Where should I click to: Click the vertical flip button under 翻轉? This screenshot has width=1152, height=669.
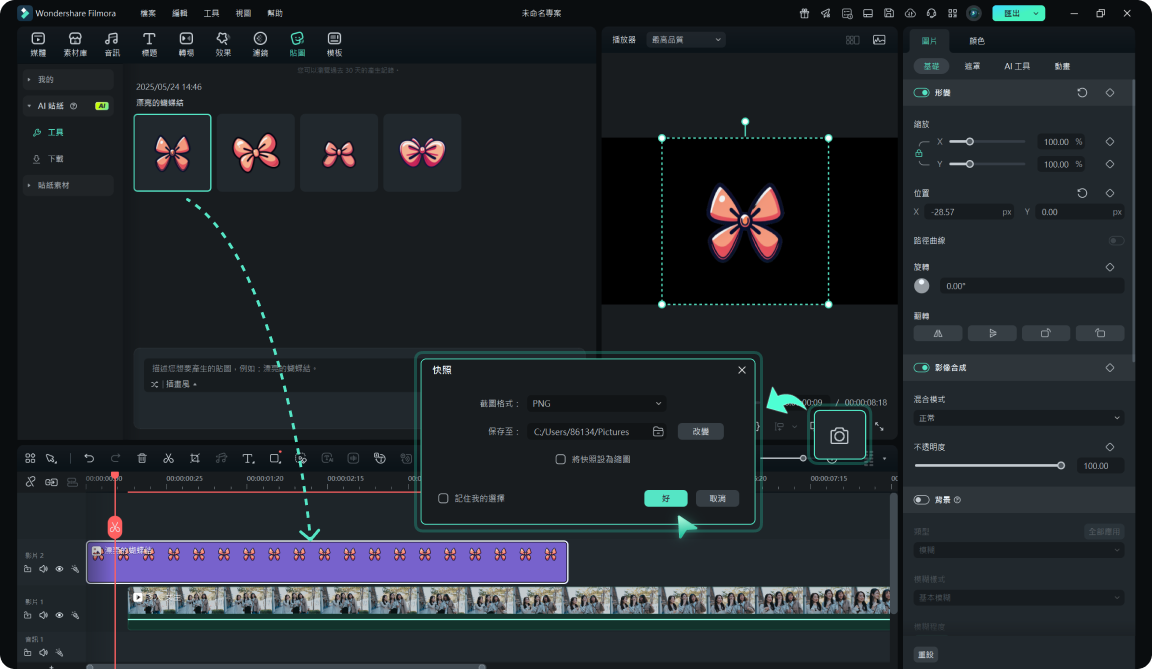point(993,333)
